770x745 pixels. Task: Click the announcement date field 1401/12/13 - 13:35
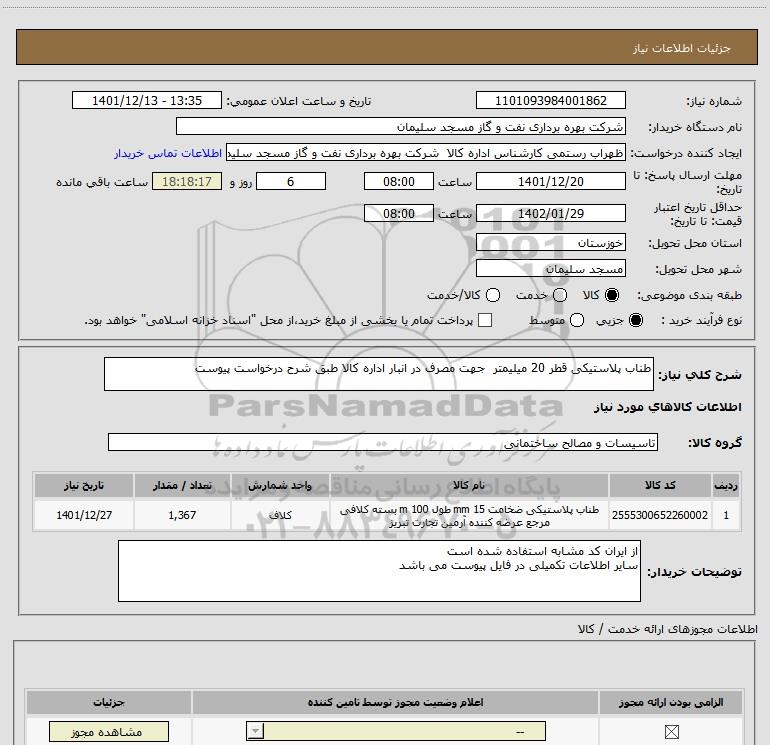click(x=147, y=100)
